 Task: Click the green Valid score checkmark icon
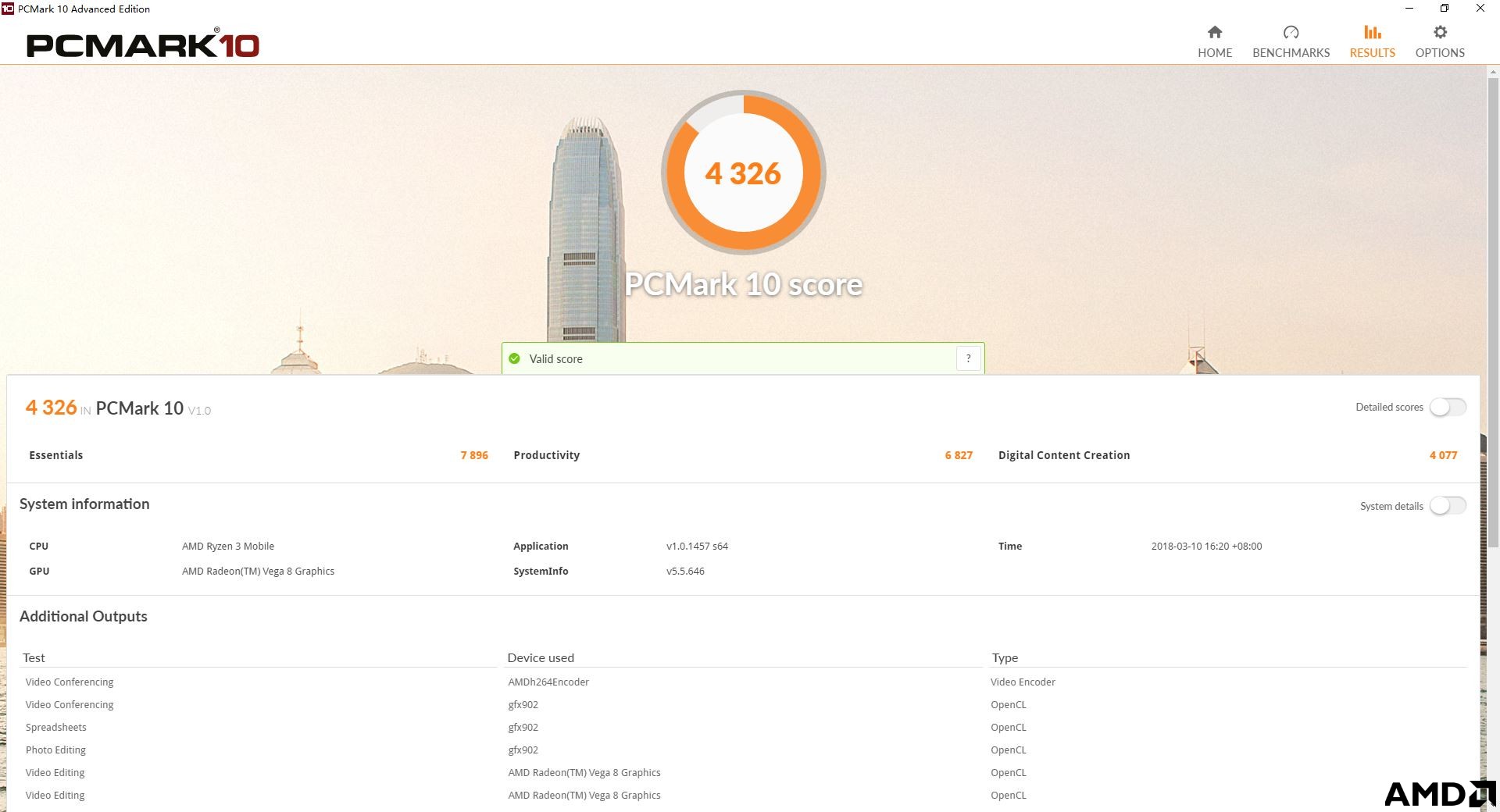coord(514,358)
